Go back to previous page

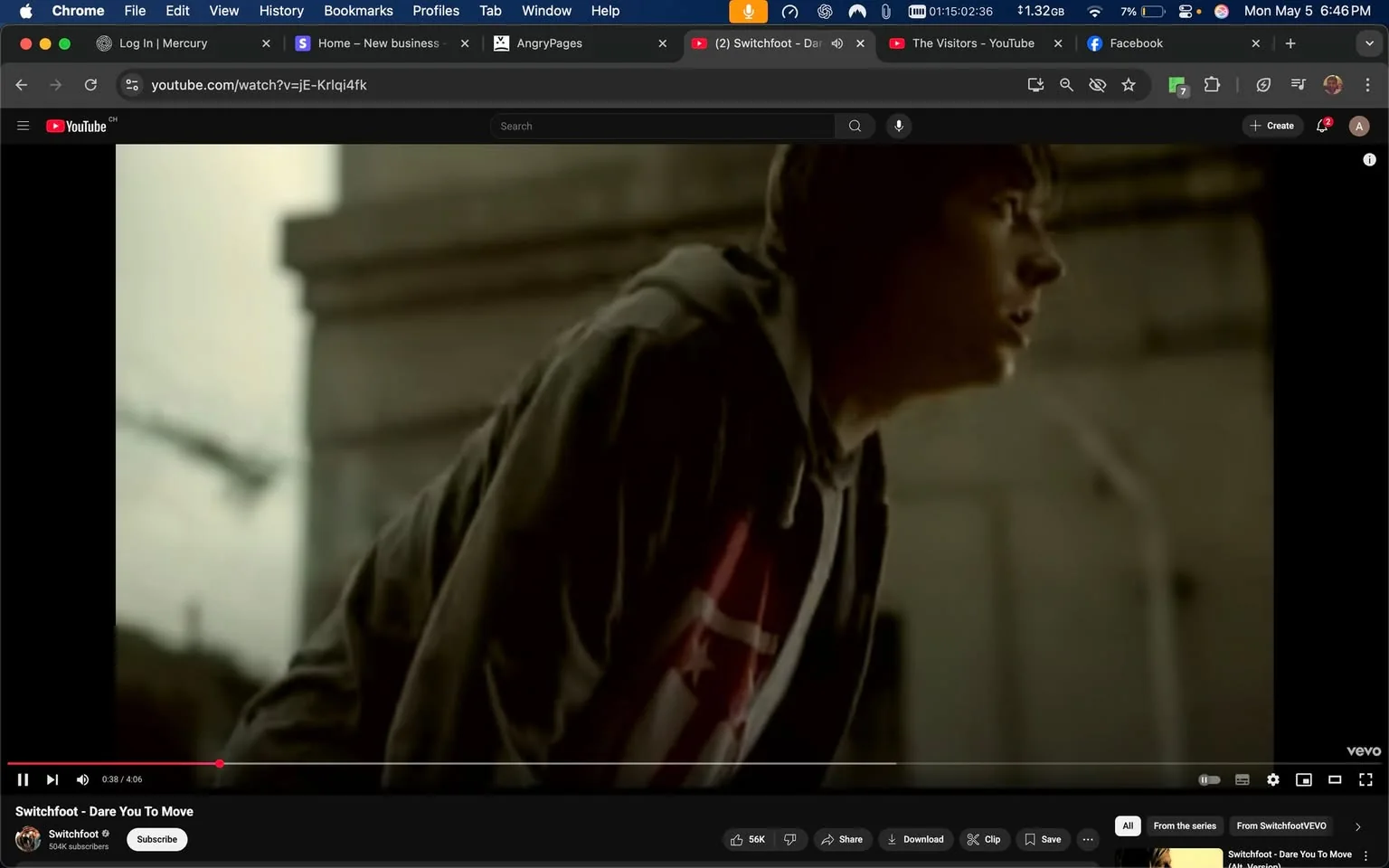tap(22, 85)
